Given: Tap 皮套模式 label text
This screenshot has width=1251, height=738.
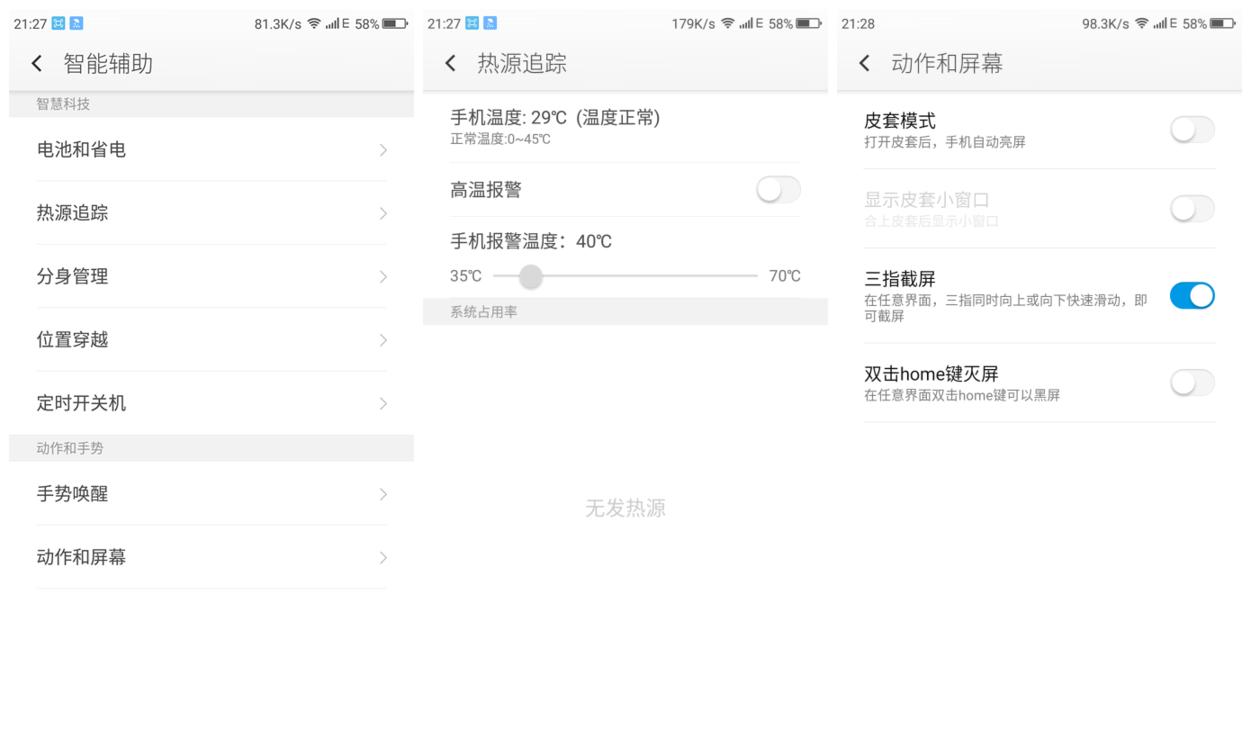Looking at the screenshot, I should pyautogui.click(x=900, y=121).
